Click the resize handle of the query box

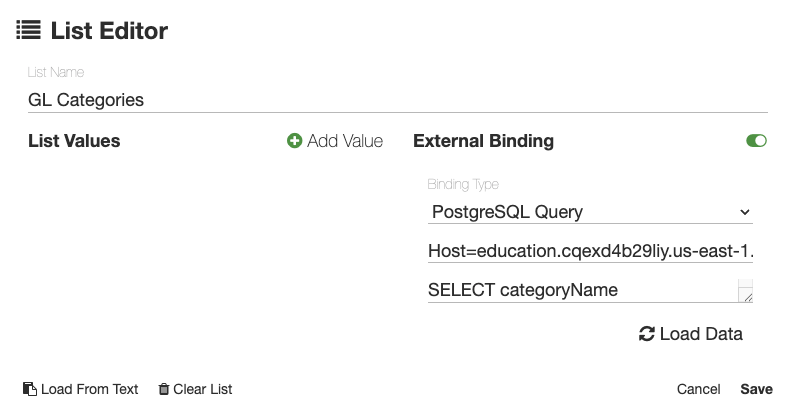(x=746, y=296)
